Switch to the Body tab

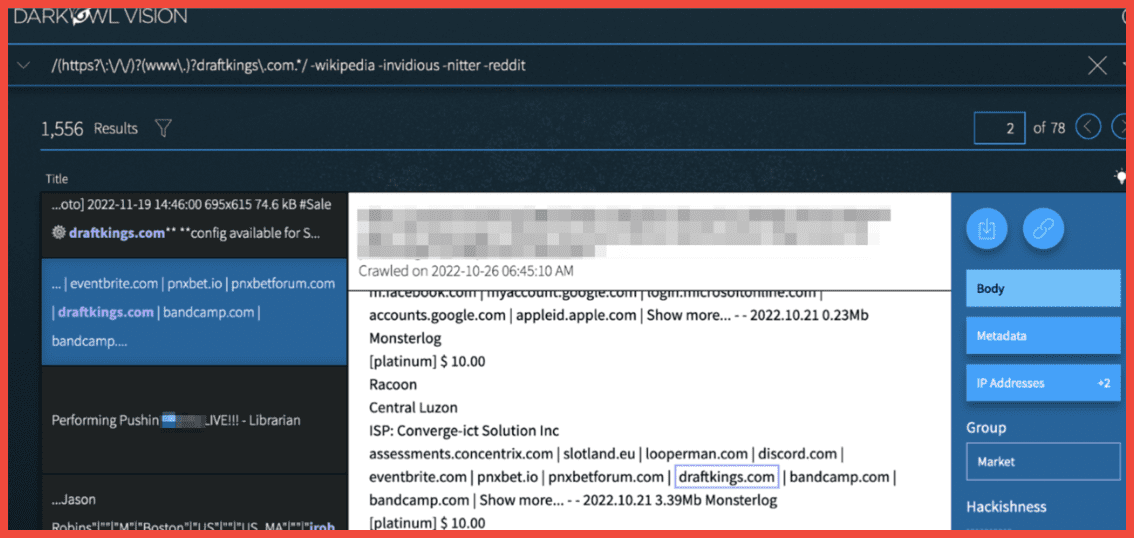click(1043, 289)
